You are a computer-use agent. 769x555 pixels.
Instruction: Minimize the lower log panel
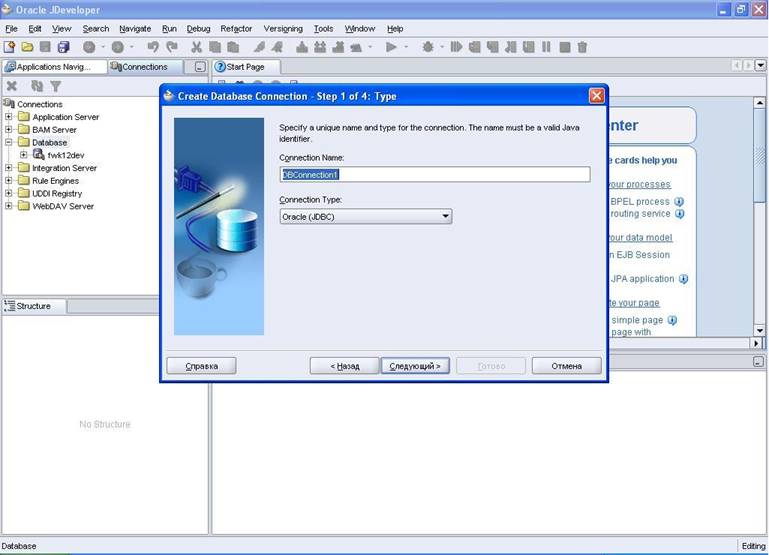click(758, 362)
